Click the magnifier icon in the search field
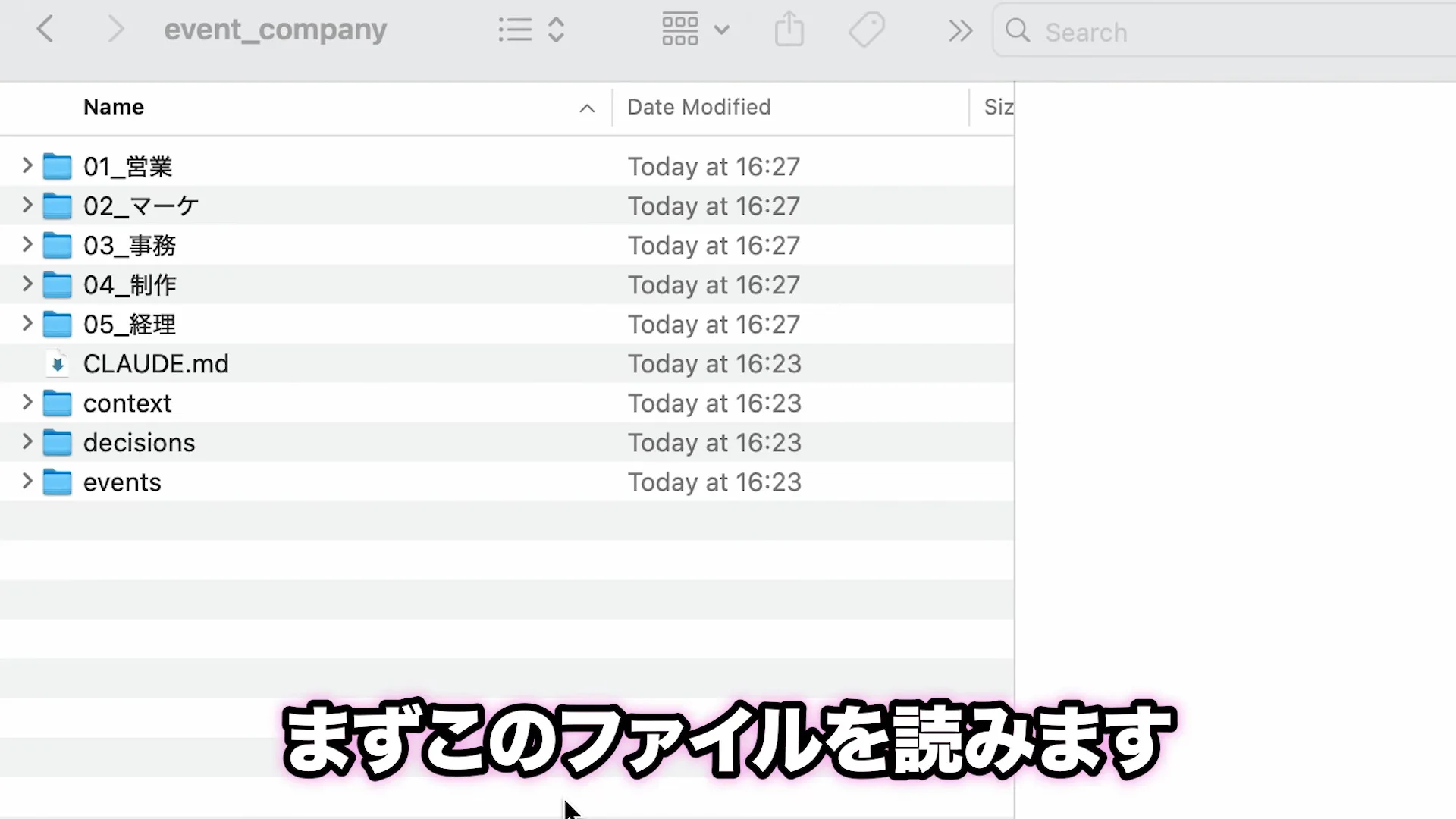 [1018, 31]
